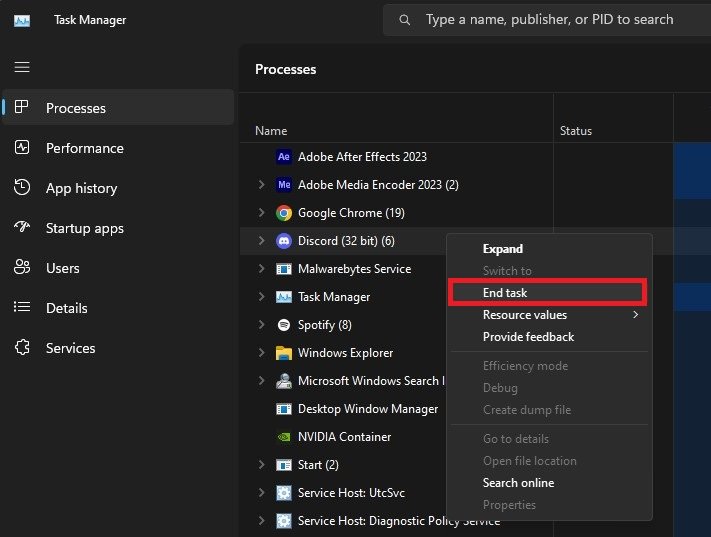The width and height of the screenshot is (711, 537).
Task: Click the Adobe After Effects process icon
Action: [x=284, y=157]
